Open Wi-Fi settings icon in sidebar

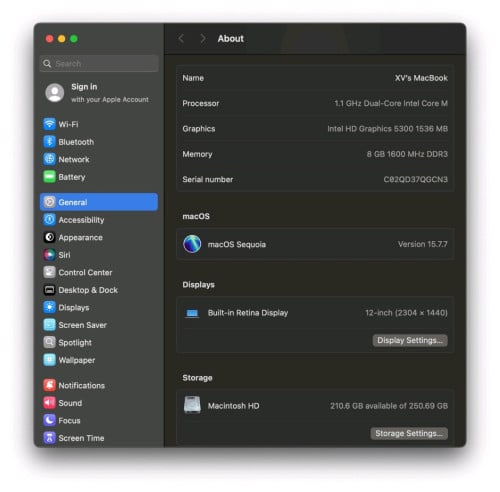coord(49,124)
